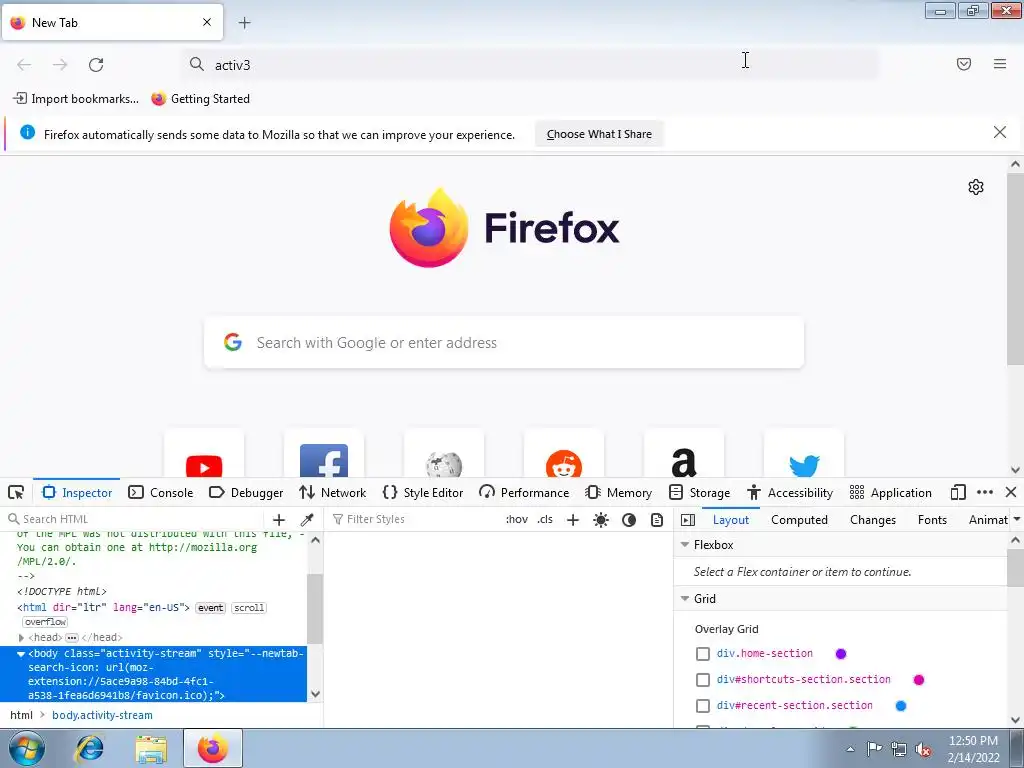Pick an element with the inspector picker icon
Image resolution: width=1024 pixels, height=768 pixels.
[16, 492]
